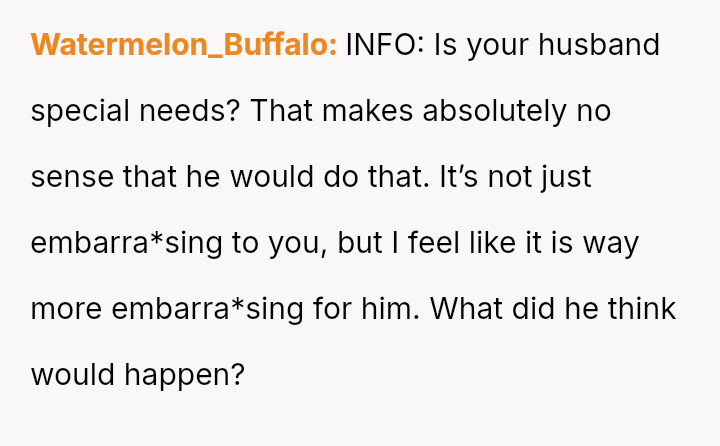Click the phrase "special needs?"
The height and width of the screenshot is (446, 720).
click(135, 111)
